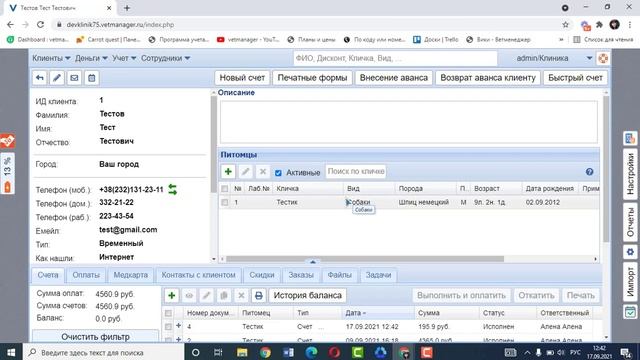Switch to the Счета tab
The height and width of the screenshot is (360, 640).
(x=48, y=275)
